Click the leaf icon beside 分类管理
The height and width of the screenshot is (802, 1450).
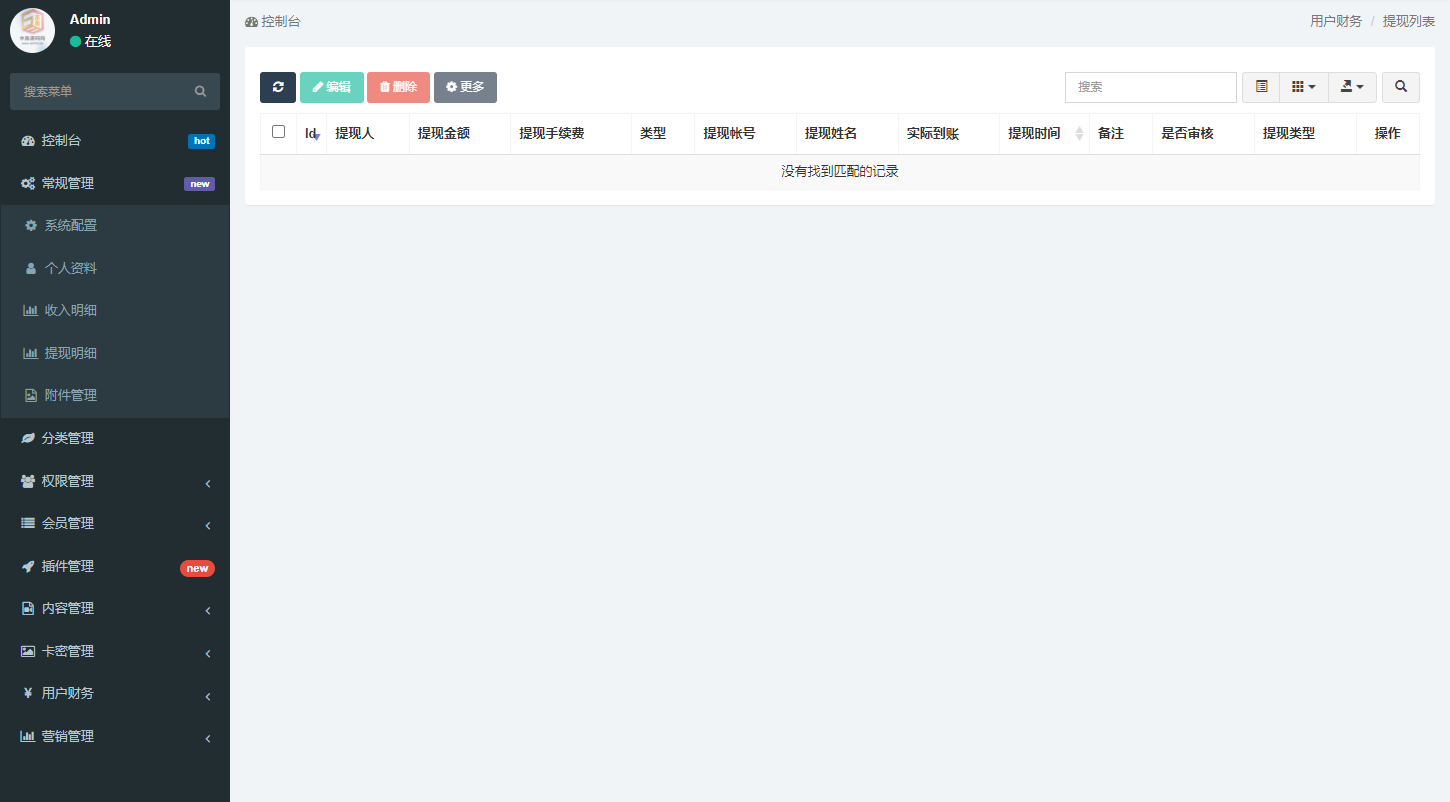pos(28,439)
